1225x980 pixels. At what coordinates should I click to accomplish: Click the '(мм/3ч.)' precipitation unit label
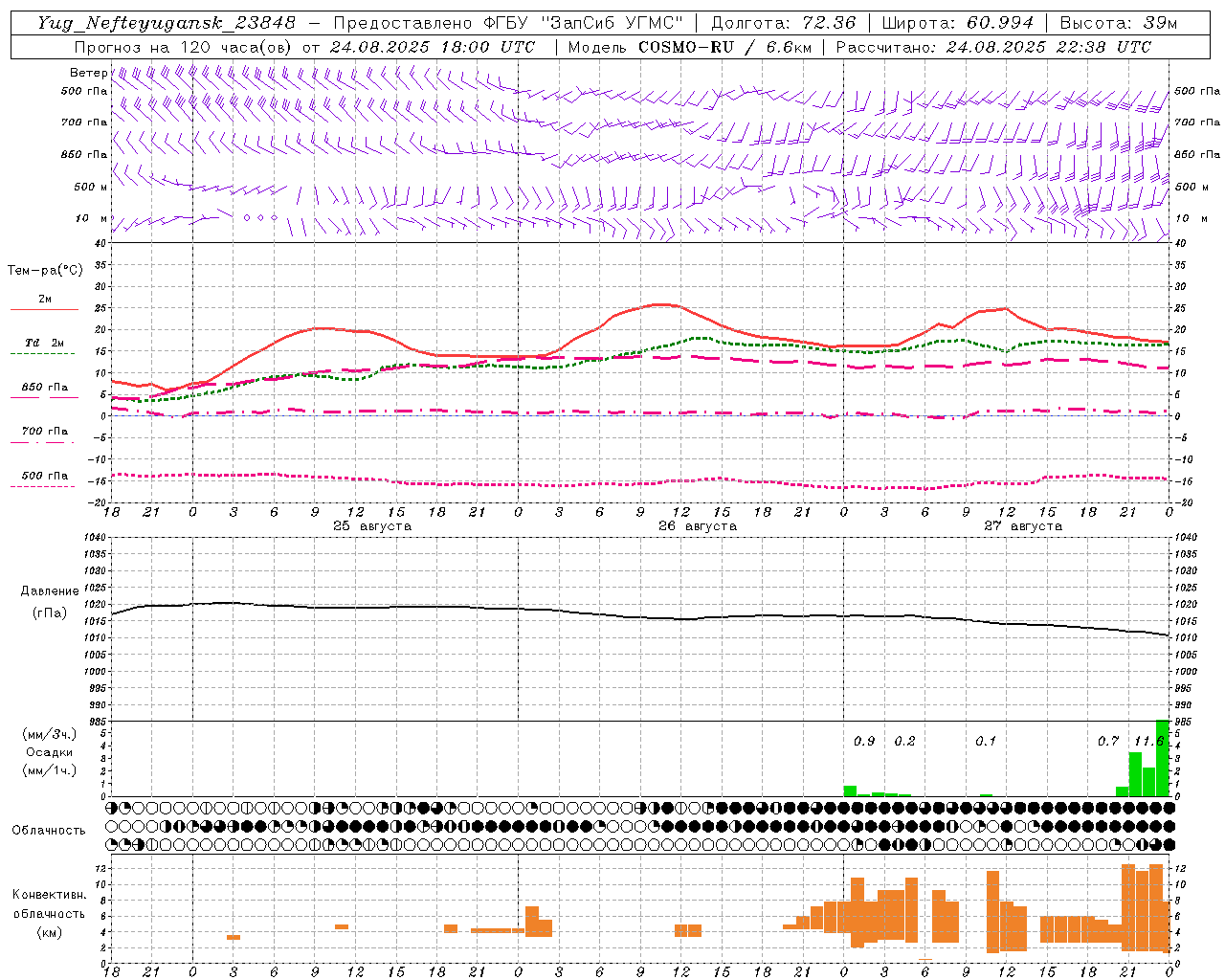click(50, 734)
